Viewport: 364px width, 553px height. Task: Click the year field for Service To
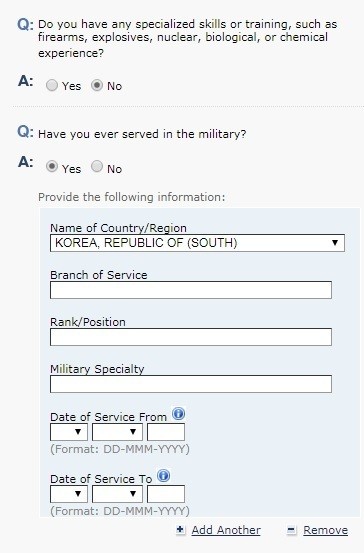tap(166, 494)
